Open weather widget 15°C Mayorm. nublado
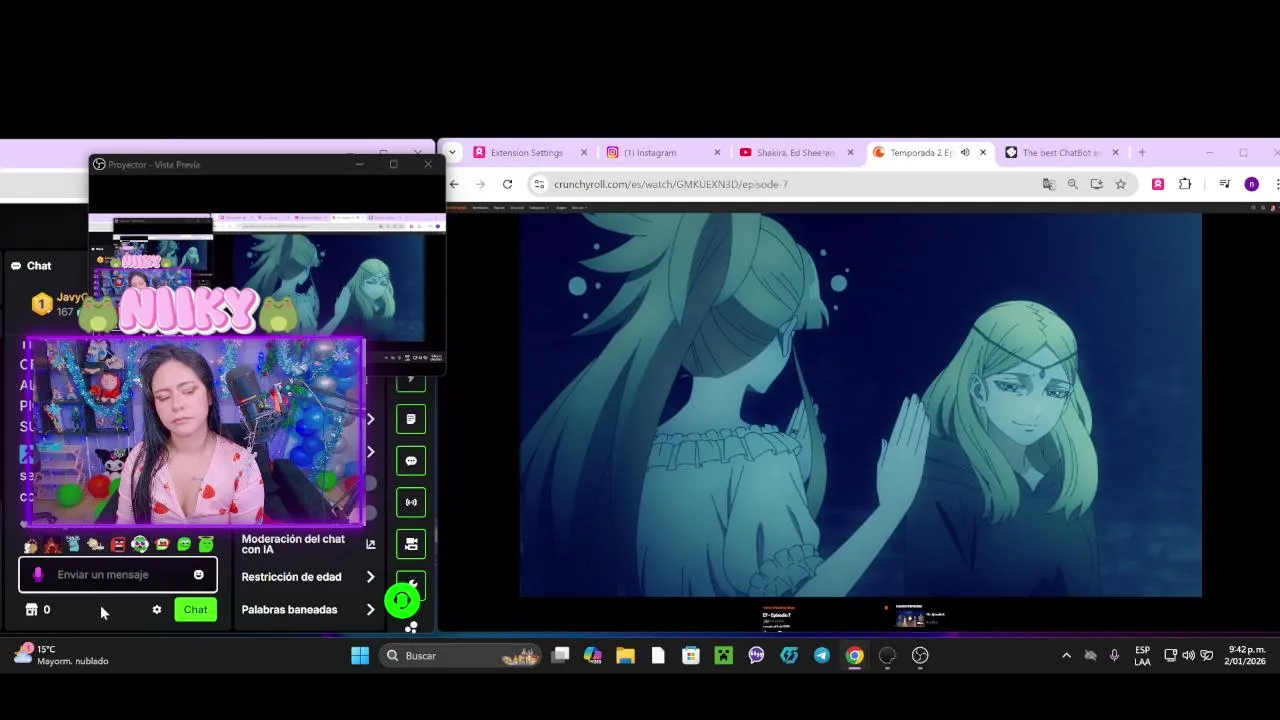Viewport: 1280px width, 720px height. [x=62, y=656]
